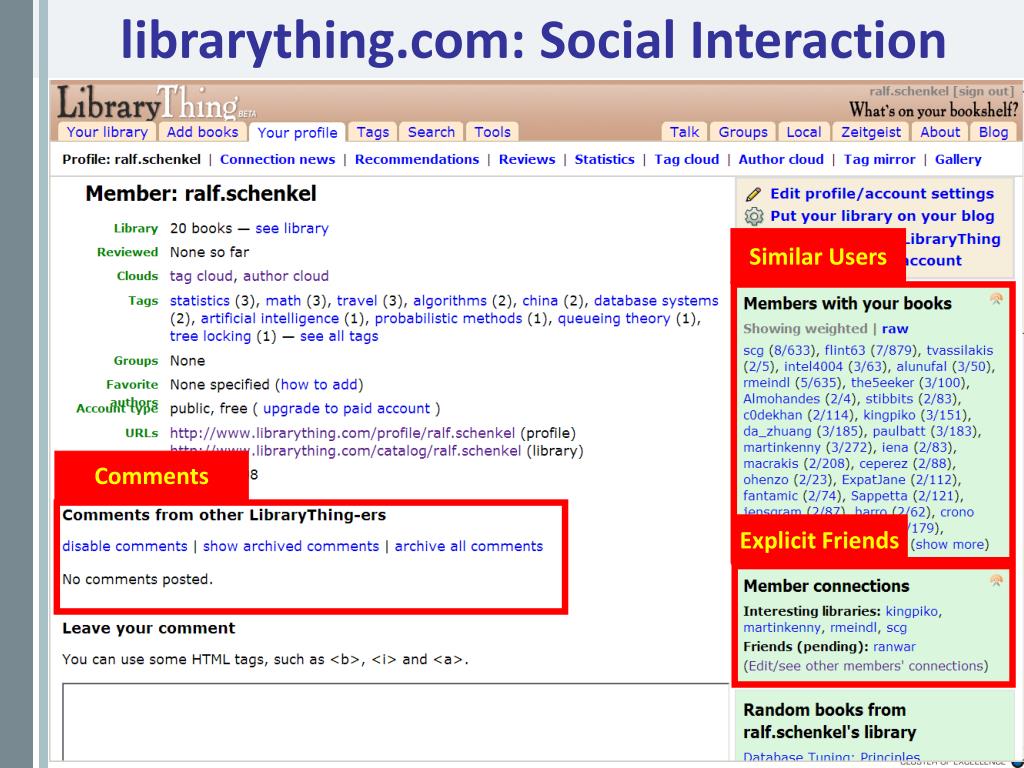
Task: Click the feed icon in Member connections
Action: (996, 581)
